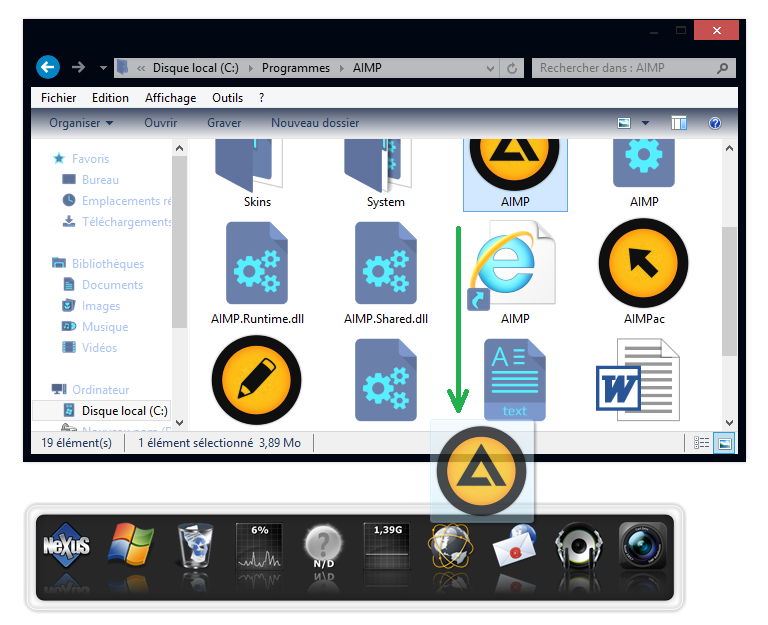Click the CPU usage meter showing 6%
The image size is (768, 625).
[x=259, y=546]
